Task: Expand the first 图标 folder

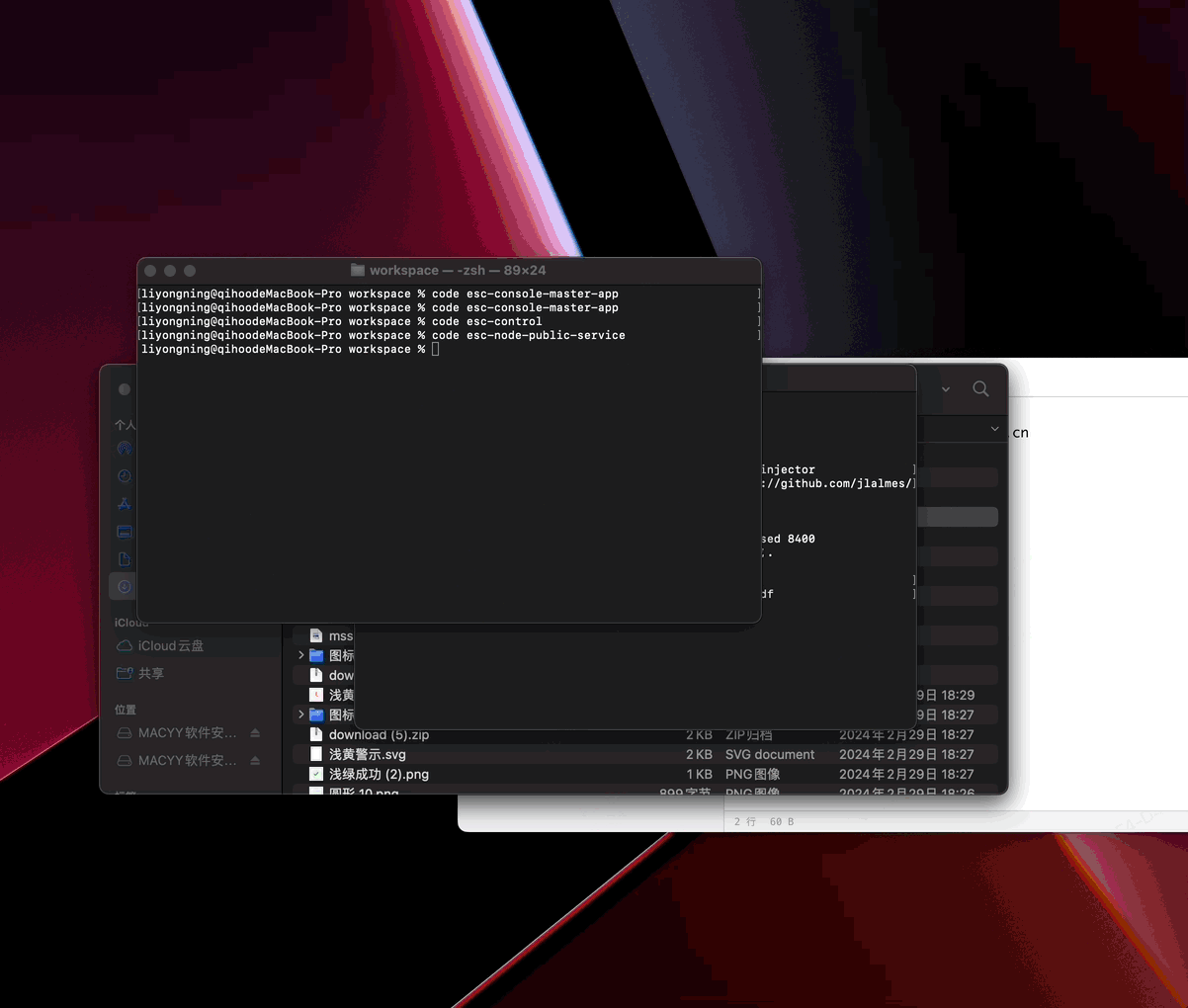Action: [299, 655]
